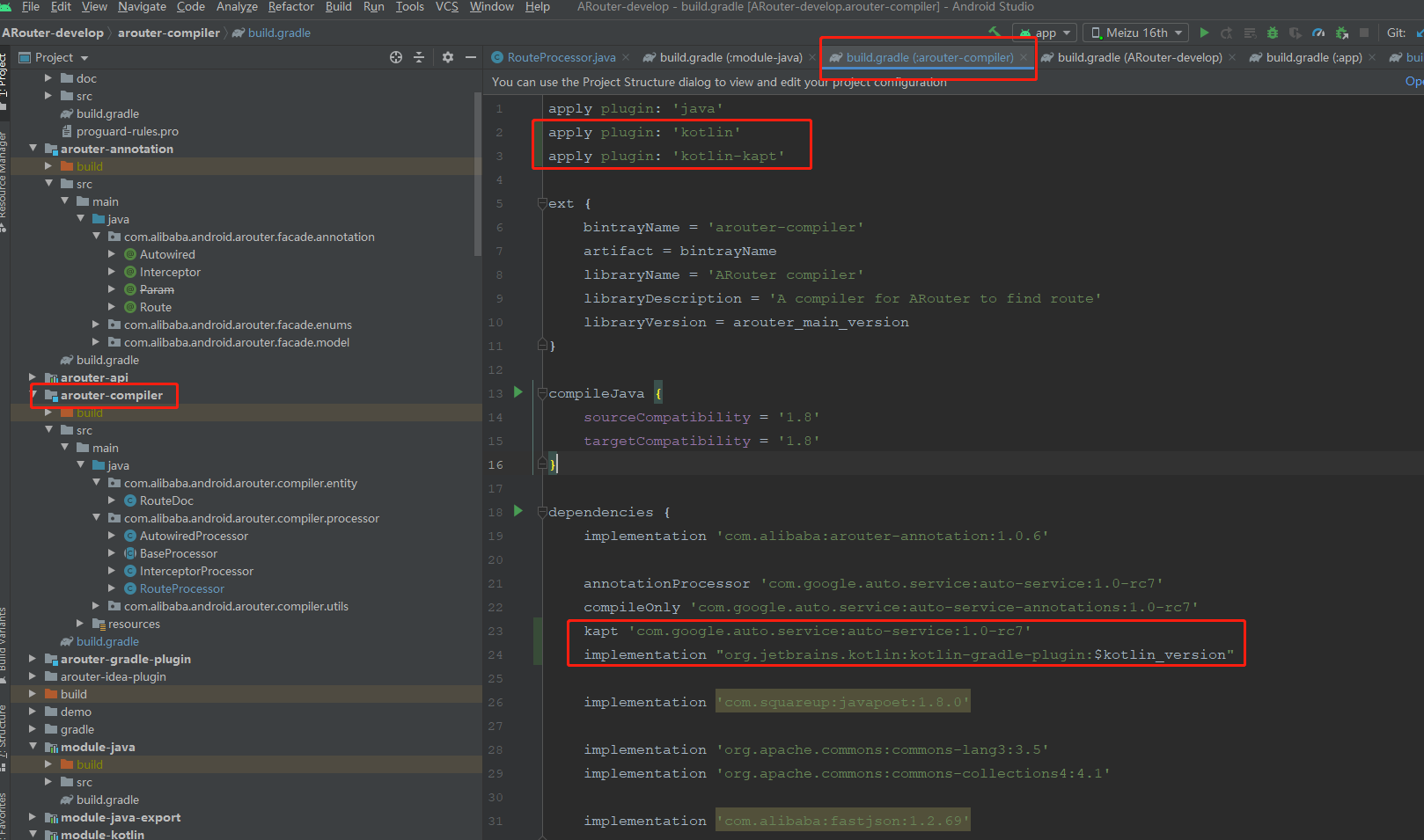1424x840 pixels.
Task: Click the Stop square icon
Action: (1364, 33)
